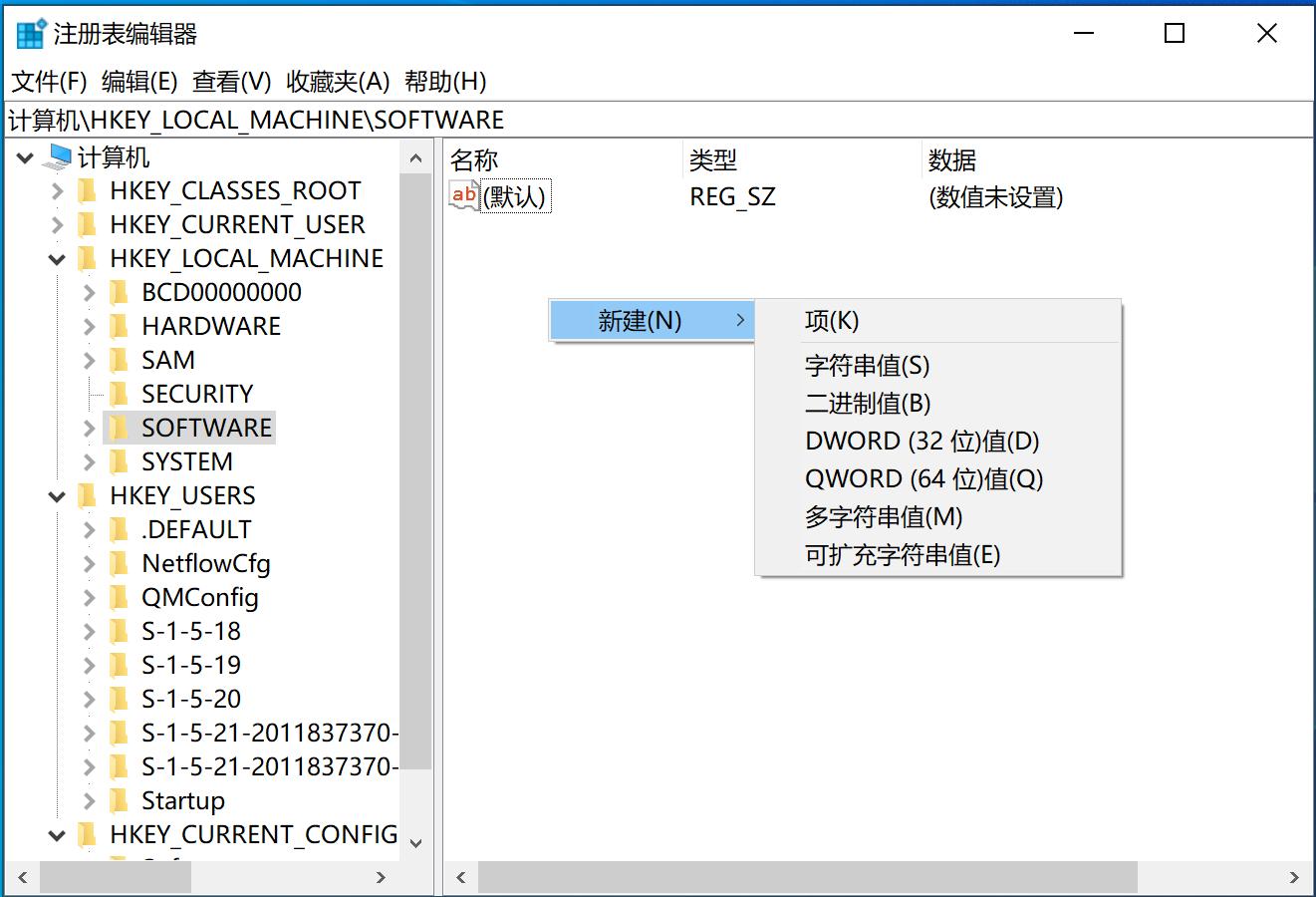Click the HKEY_CLASSES_ROOT folder icon
Screen dimensions: 1316x897
[88, 189]
